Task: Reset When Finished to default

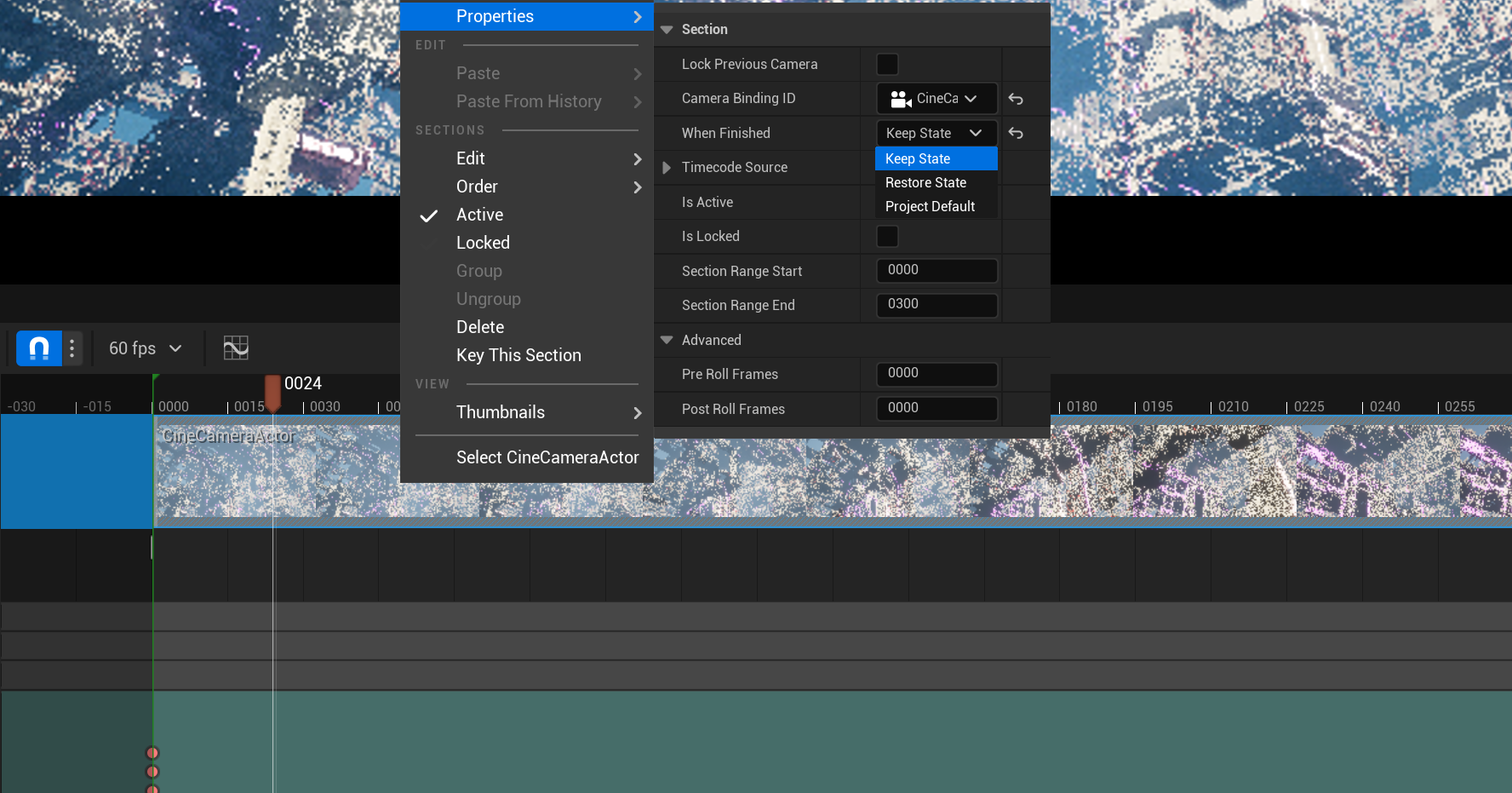Action: [1016, 133]
